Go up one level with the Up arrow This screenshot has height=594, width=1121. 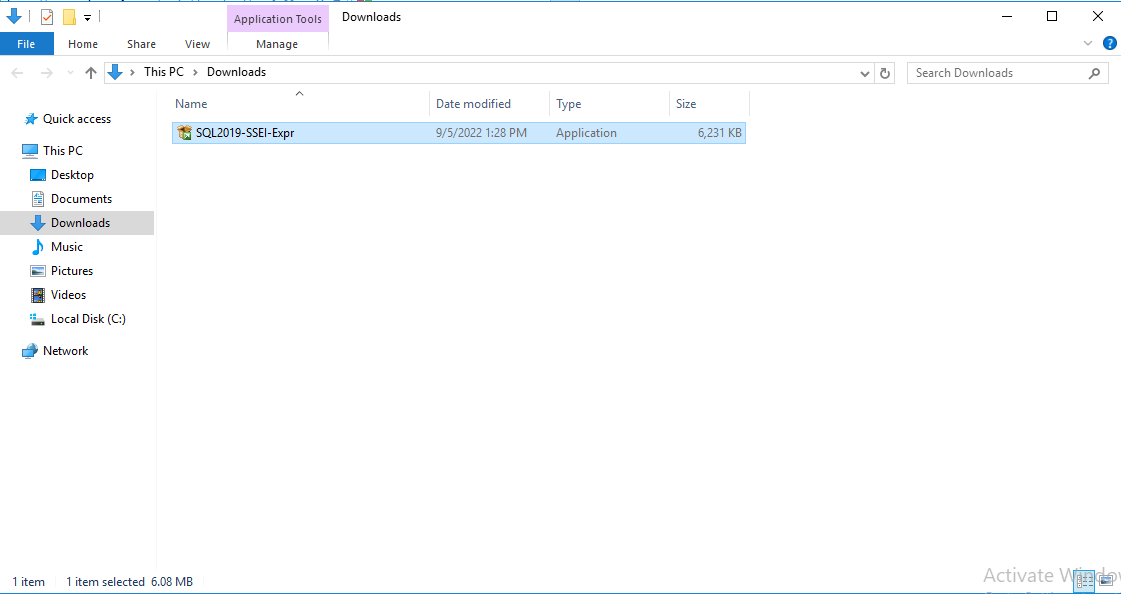(91, 73)
